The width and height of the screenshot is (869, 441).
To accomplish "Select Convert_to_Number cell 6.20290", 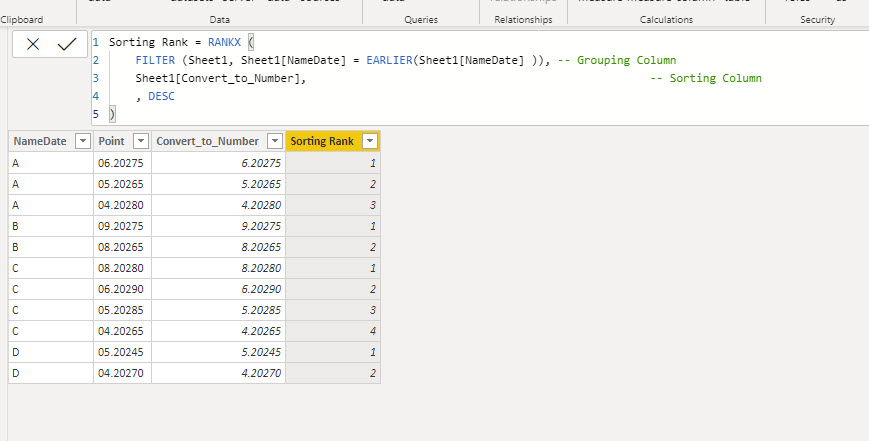I will click(218, 289).
